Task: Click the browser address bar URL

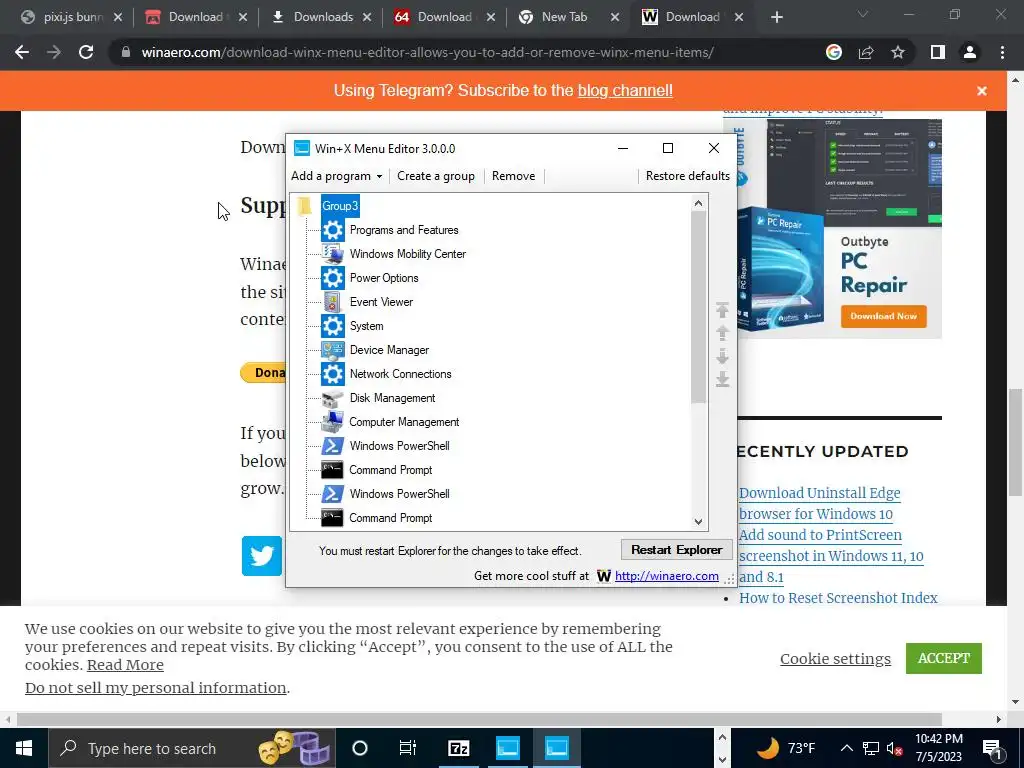Action: tap(428, 52)
